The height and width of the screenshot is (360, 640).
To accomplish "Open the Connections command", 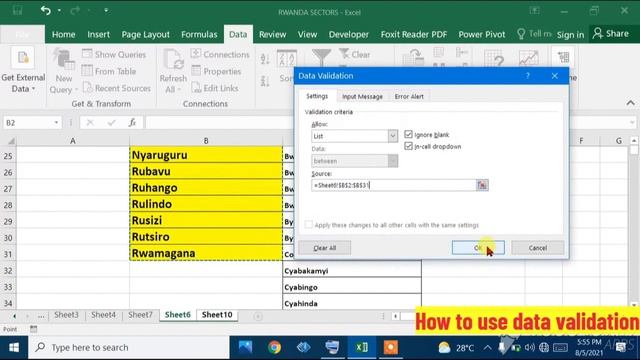I will (x=220, y=54).
